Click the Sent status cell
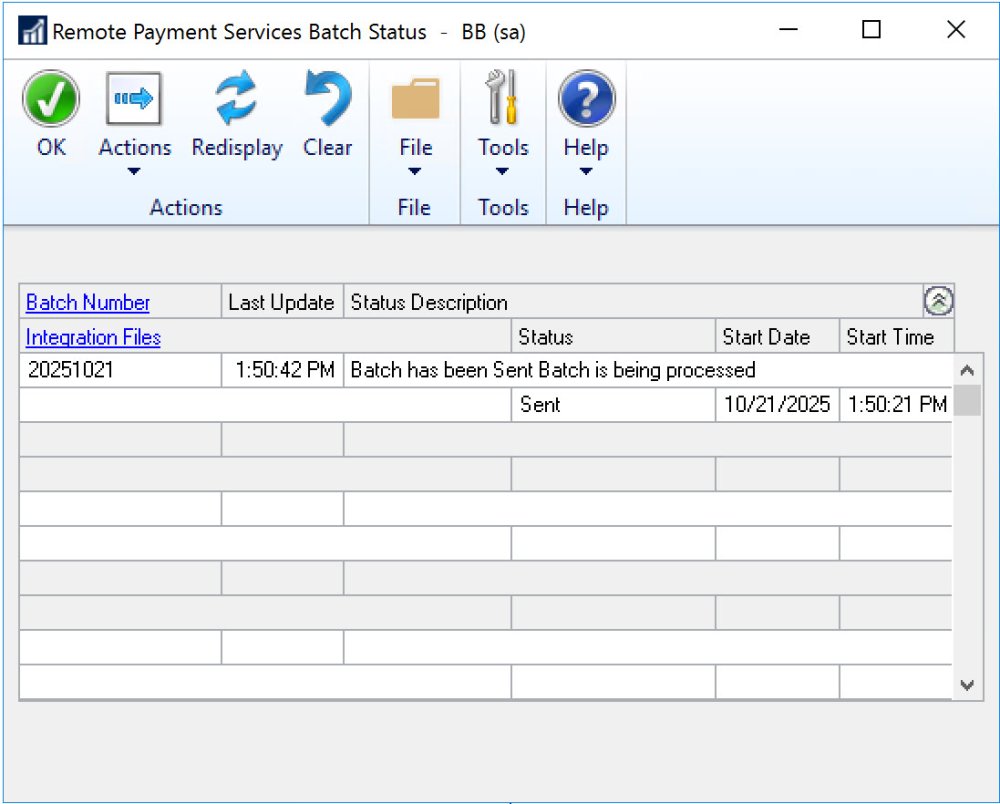Image resolution: width=1000 pixels, height=804 pixels. pos(612,405)
